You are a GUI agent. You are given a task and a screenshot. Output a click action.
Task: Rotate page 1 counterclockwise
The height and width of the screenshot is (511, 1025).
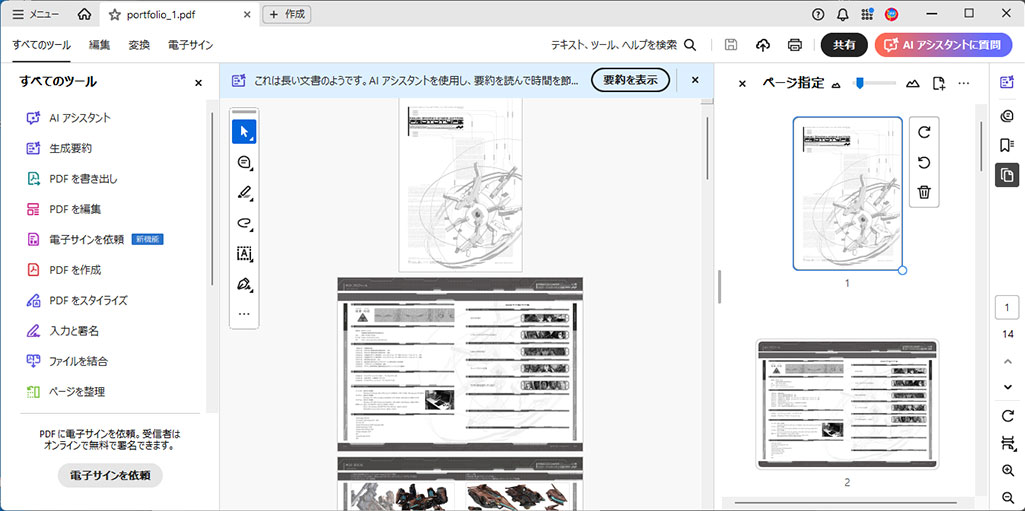tap(924, 162)
